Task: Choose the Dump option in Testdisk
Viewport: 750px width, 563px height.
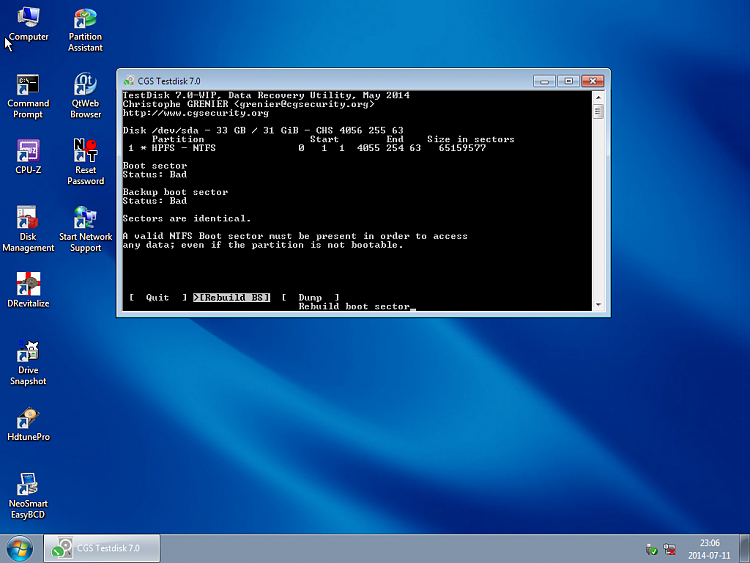Action: tap(310, 298)
